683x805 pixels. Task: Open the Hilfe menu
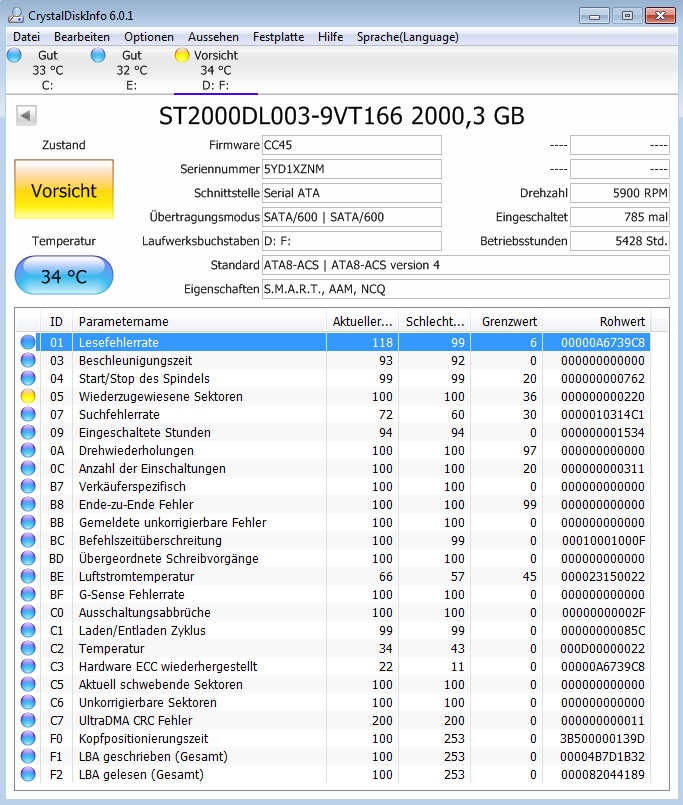coord(330,37)
